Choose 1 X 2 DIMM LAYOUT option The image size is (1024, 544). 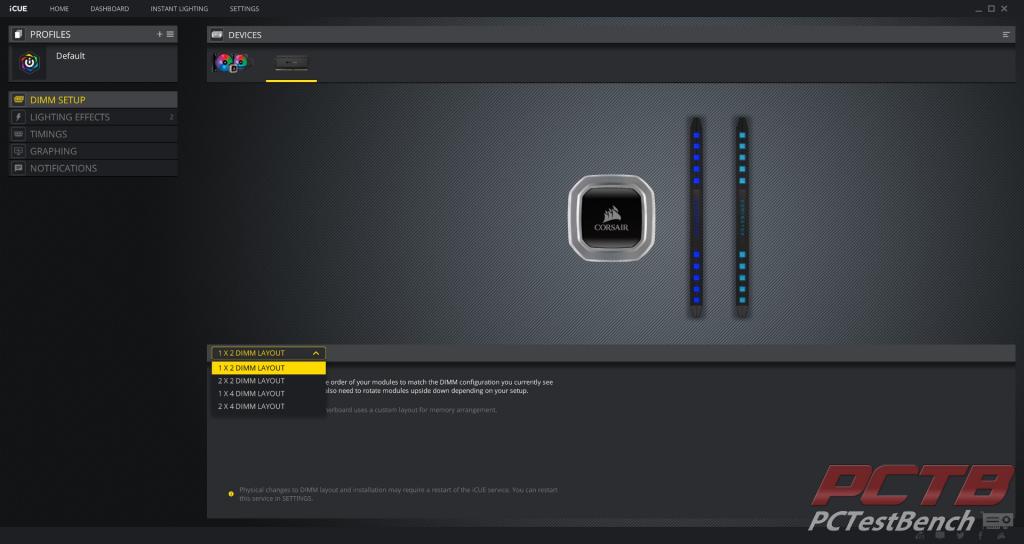coord(268,368)
